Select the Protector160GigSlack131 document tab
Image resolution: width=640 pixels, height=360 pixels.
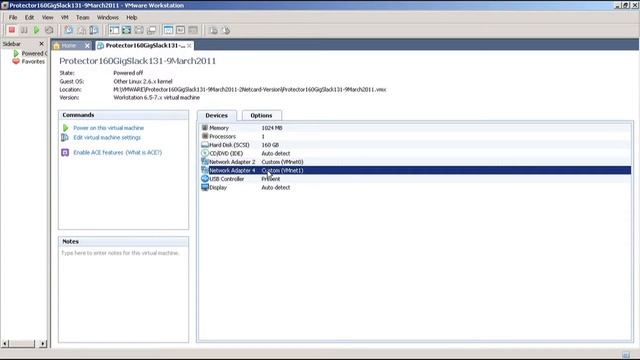click(x=144, y=45)
